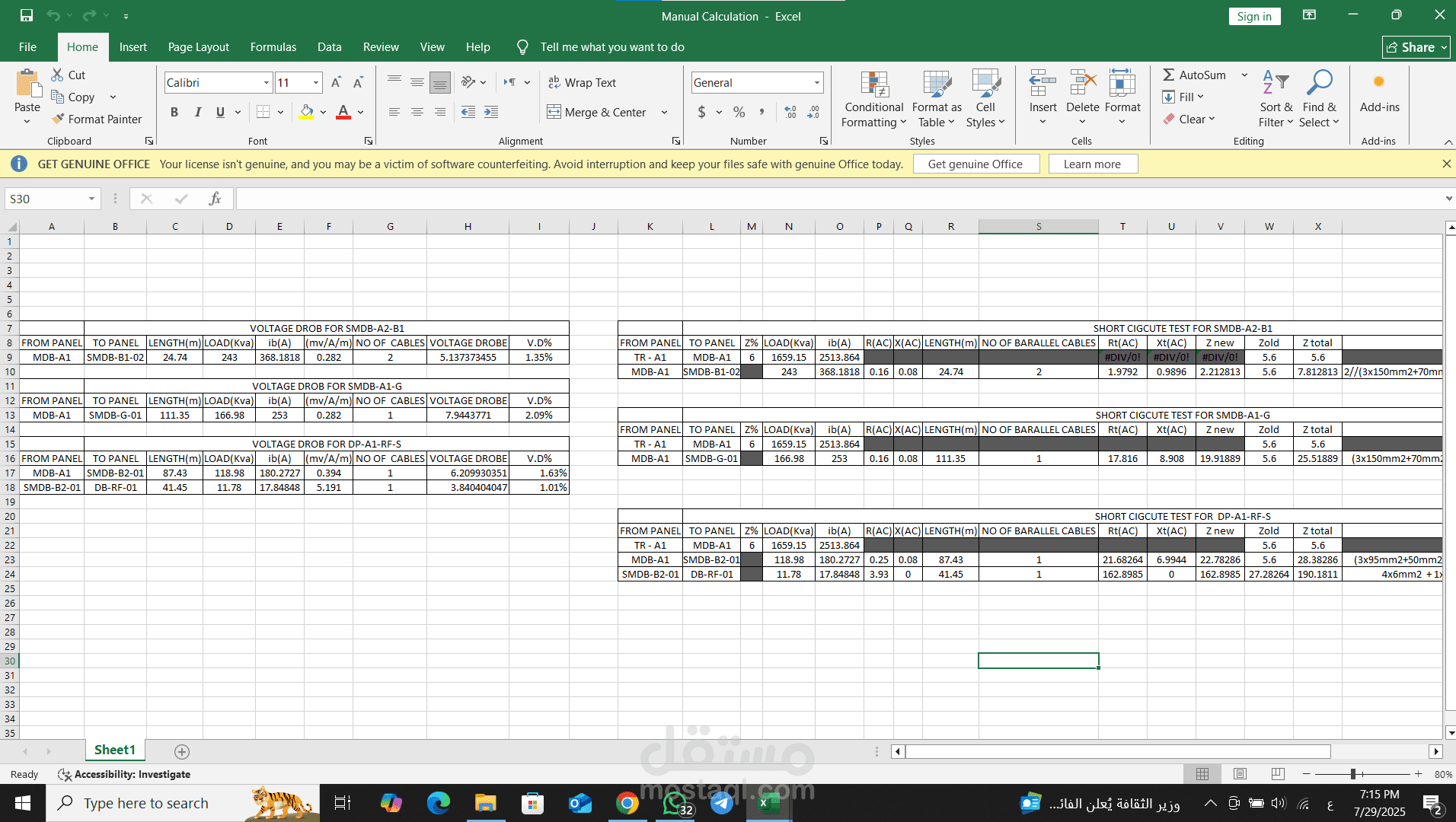The image size is (1456, 822).
Task: Click Increase Decimal icon
Action: (x=790, y=112)
